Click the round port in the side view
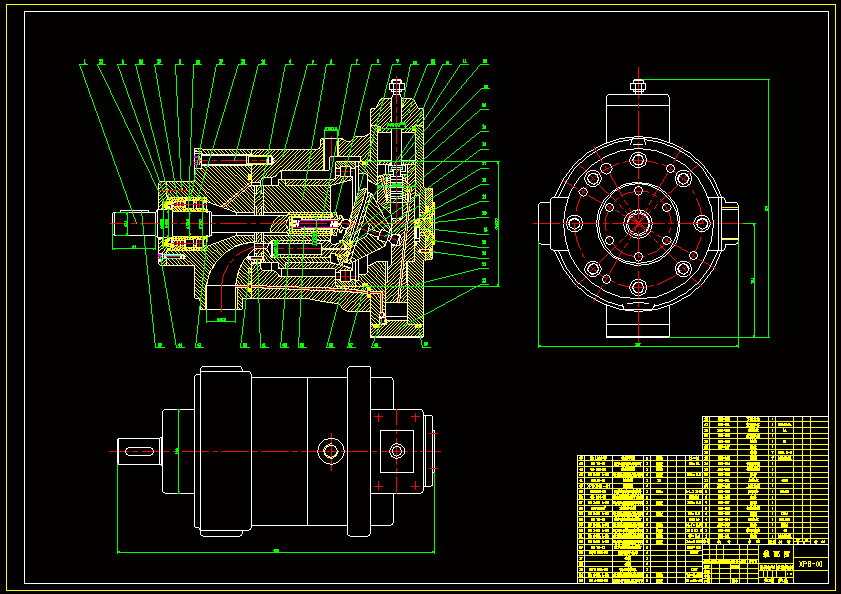 331,451
